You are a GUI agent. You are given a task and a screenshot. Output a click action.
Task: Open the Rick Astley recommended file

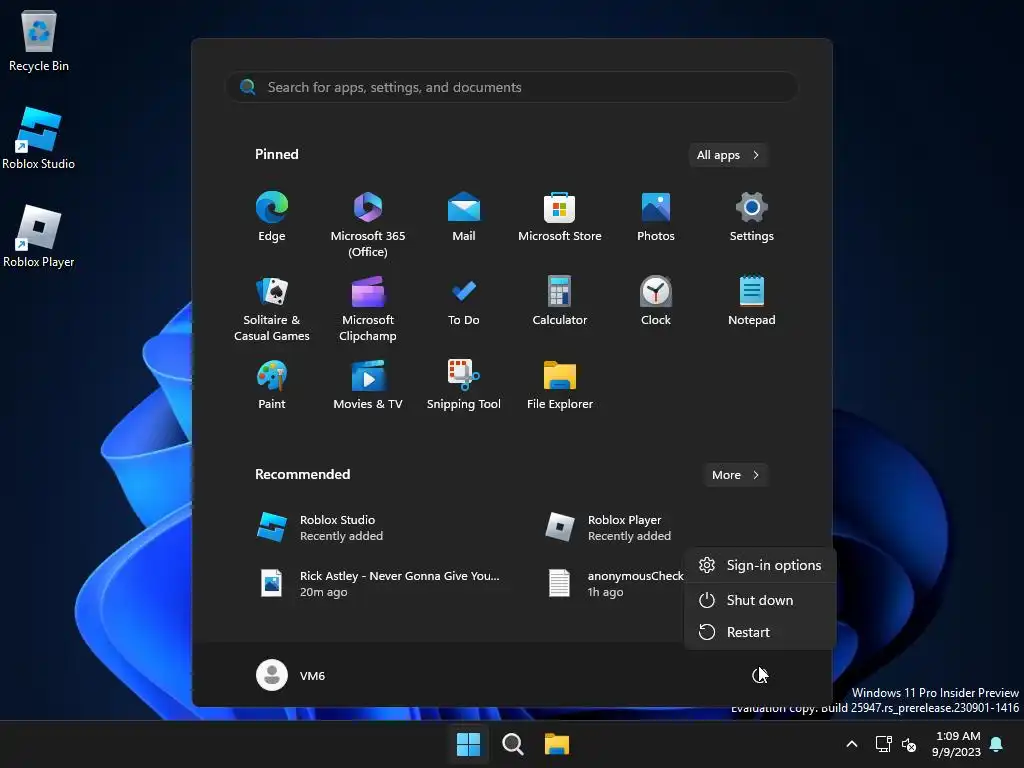point(381,584)
